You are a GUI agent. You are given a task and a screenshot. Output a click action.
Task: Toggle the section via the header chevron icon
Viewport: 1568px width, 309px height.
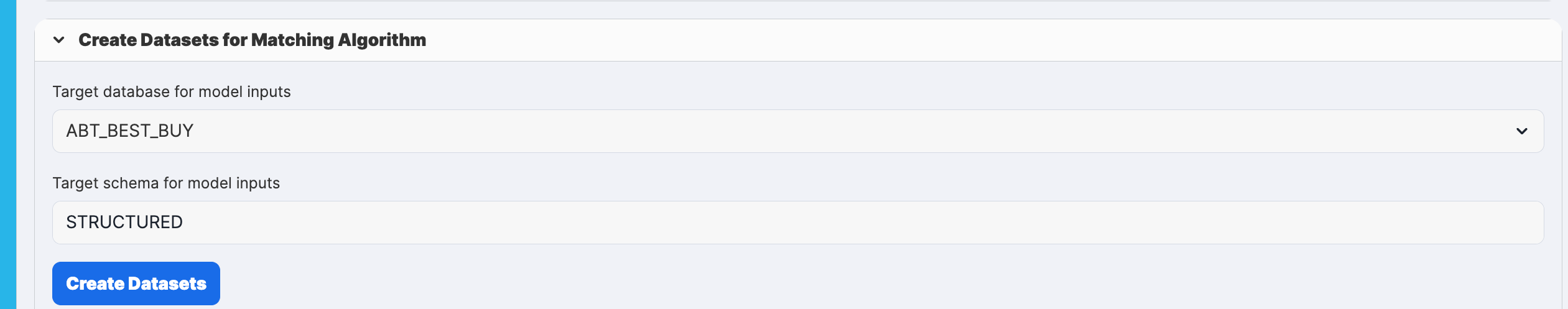(x=59, y=40)
